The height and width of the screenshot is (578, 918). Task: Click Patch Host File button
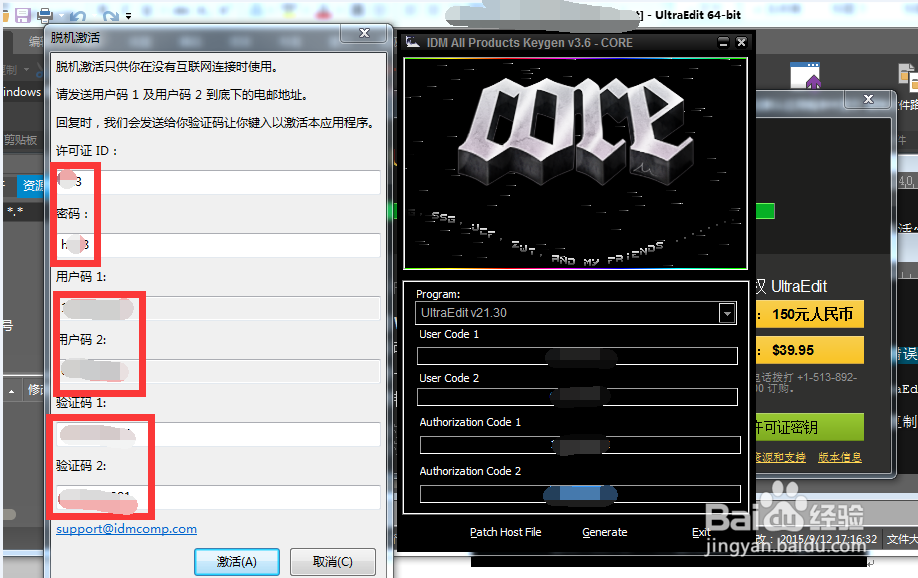(x=506, y=532)
